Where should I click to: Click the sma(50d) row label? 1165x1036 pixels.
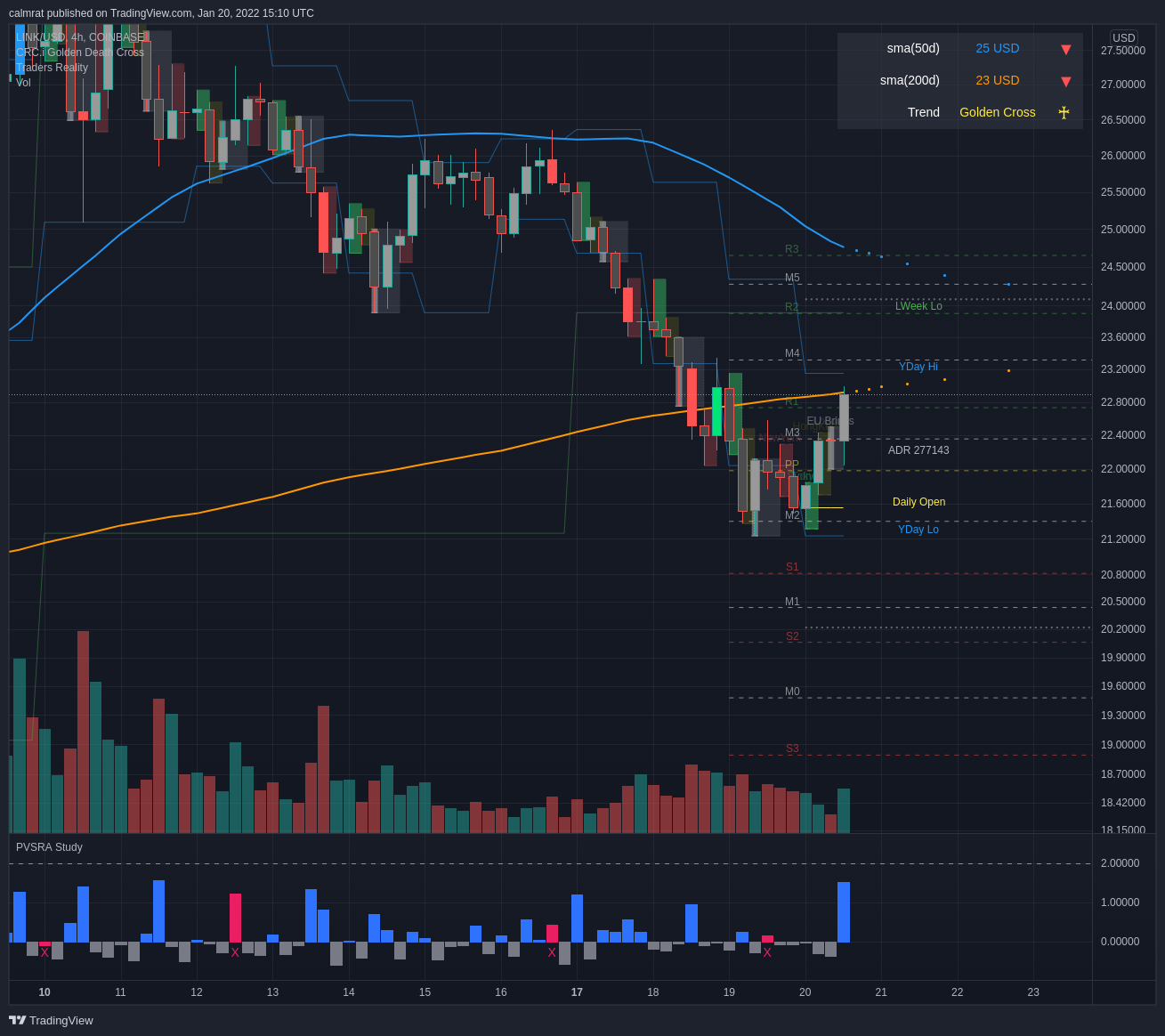[x=913, y=48]
